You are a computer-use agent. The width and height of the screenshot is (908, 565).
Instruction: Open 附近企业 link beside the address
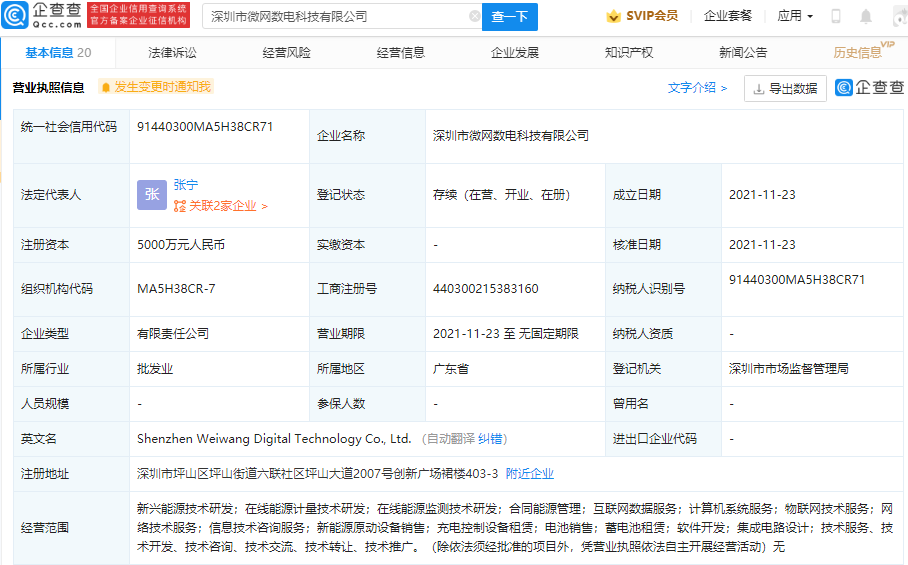[529, 473]
